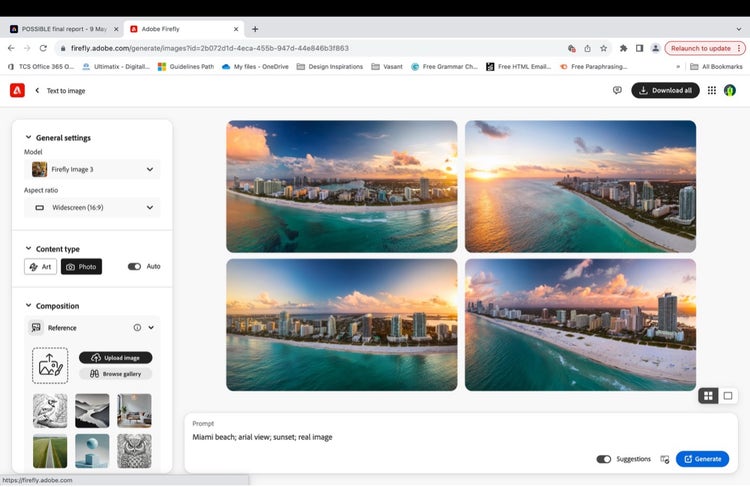
Task: Select the Photo content type
Action: tap(81, 267)
